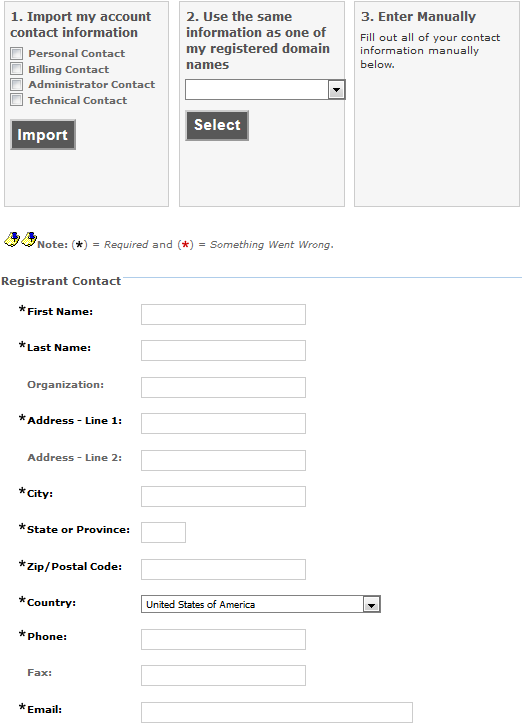Click the 'Registrant Contact' section heading

tap(61, 281)
